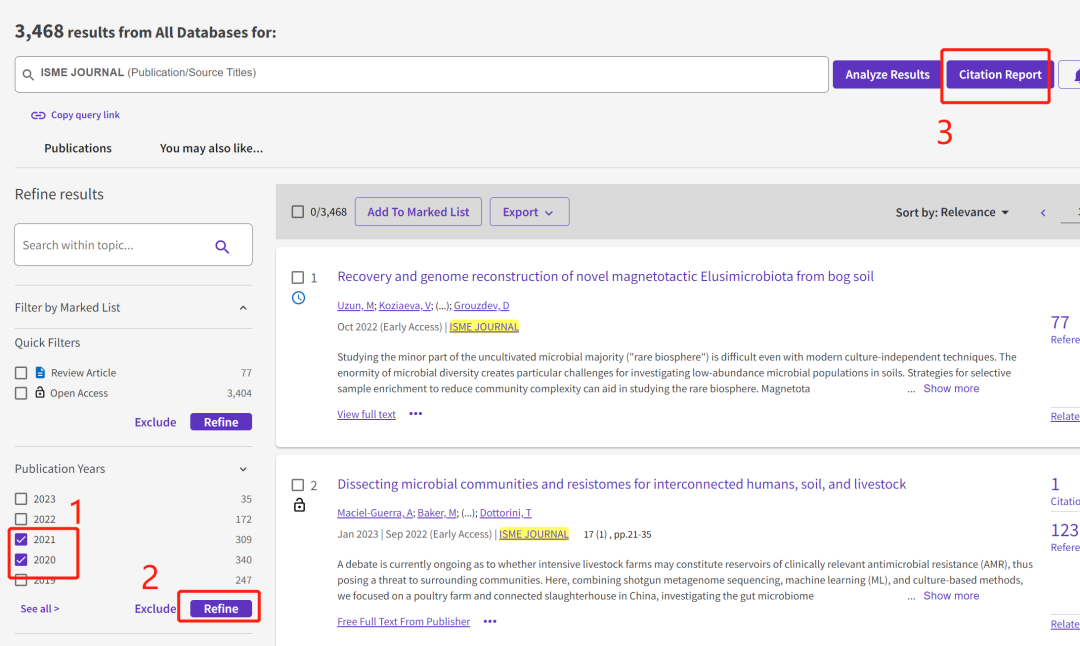Image resolution: width=1080 pixels, height=646 pixels.
Task: Open the three-dots menu beside View full text
Action: (x=415, y=414)
